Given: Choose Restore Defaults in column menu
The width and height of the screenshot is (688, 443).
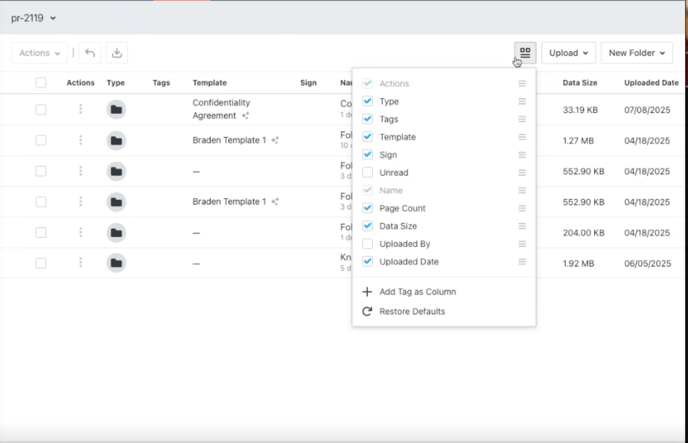Looking at the screenshot, I should coord(412,311).
